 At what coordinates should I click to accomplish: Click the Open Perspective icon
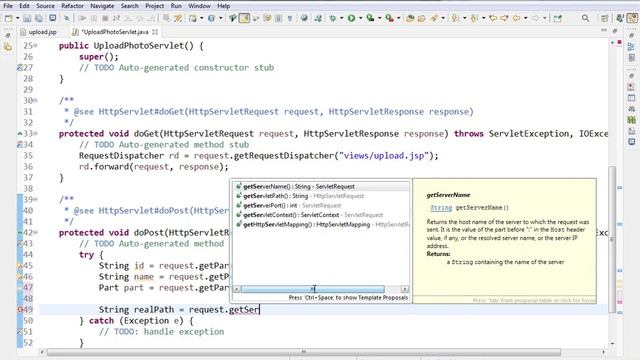pos(604,18)
